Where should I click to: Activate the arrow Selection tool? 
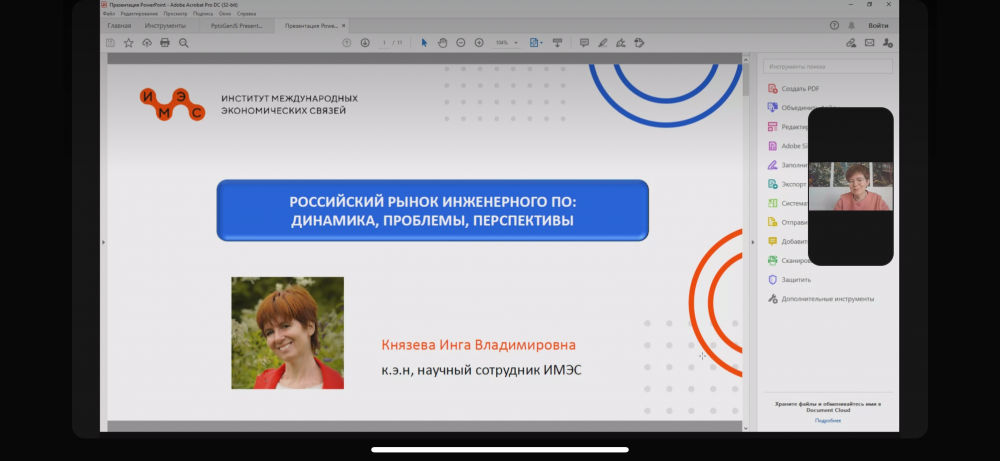pos(424,43)
